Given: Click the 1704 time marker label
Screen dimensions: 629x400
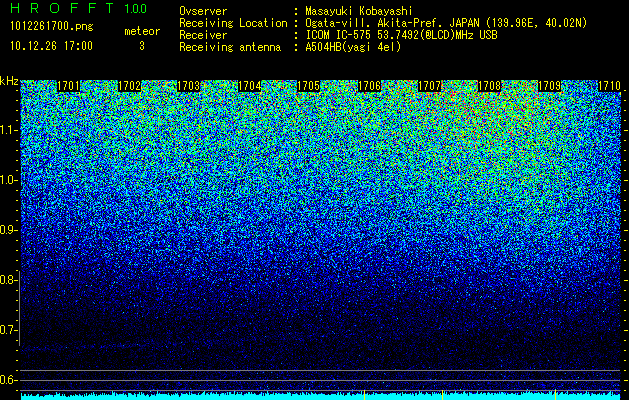Looking at the screenshot, I should point(250,86).
